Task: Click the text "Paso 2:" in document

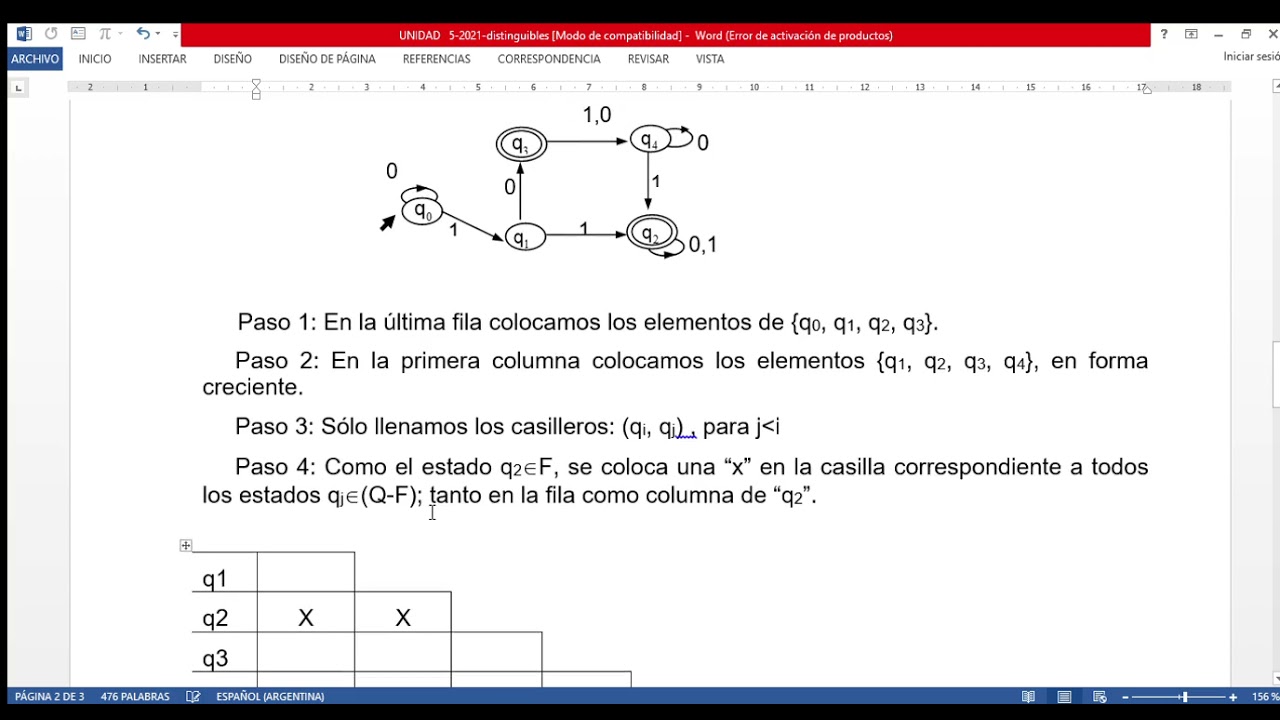Action: pyautogui.click(x=275, y=360)
